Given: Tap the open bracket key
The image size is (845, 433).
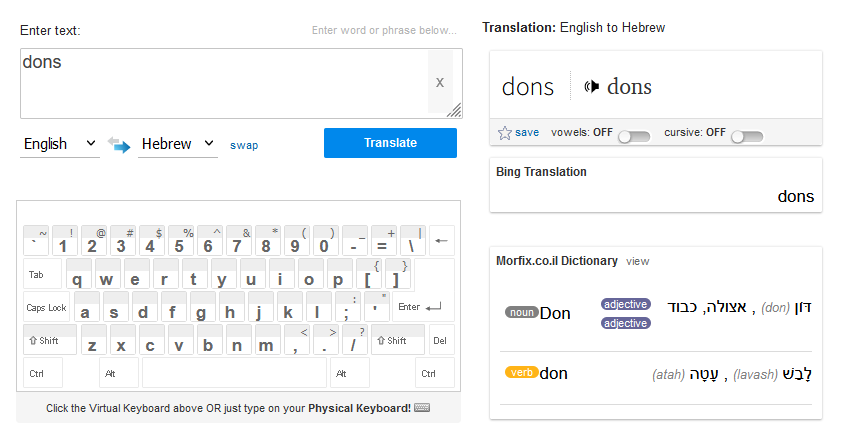Looking at the screenshot, I should click(369, 274).
